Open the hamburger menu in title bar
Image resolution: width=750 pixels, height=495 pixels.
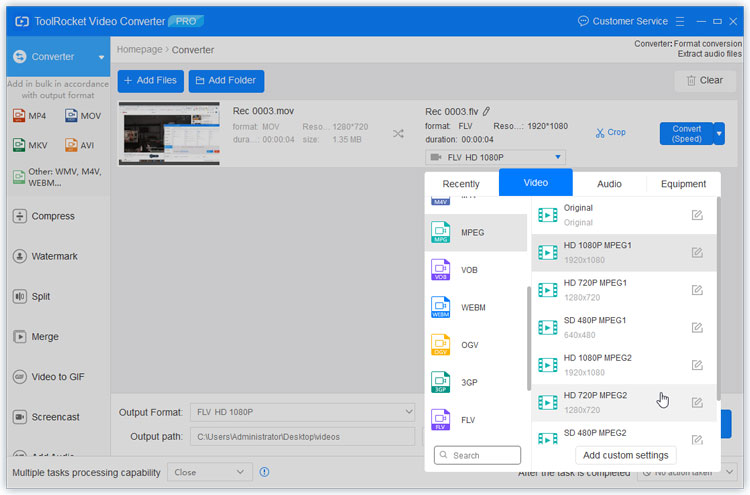pos(680,22)
